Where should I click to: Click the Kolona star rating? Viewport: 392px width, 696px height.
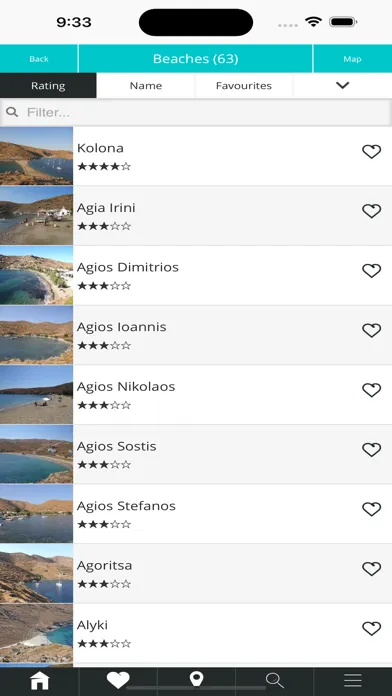tap(104, 167)
